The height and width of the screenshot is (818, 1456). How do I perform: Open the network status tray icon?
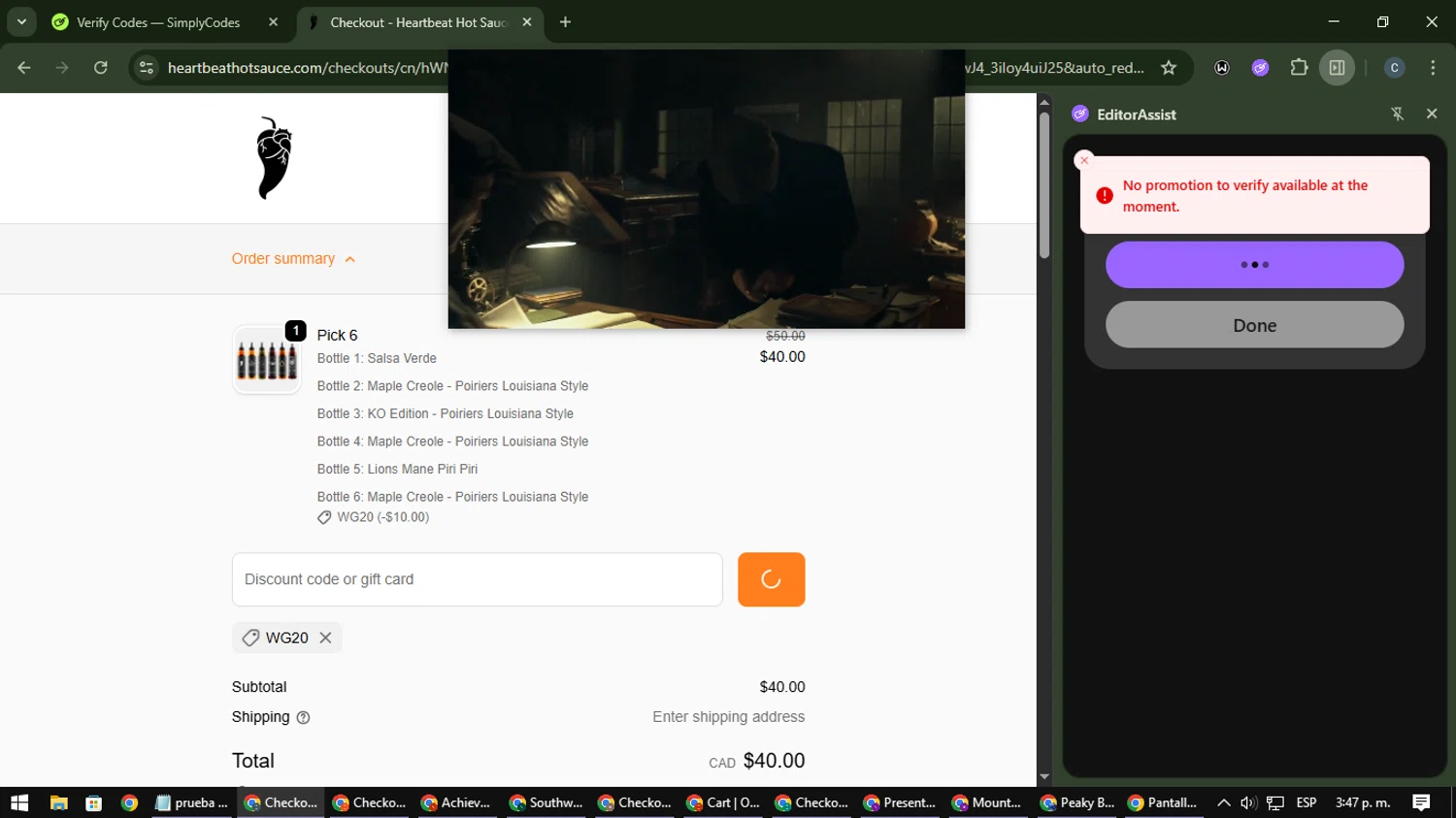(1275, 802)
